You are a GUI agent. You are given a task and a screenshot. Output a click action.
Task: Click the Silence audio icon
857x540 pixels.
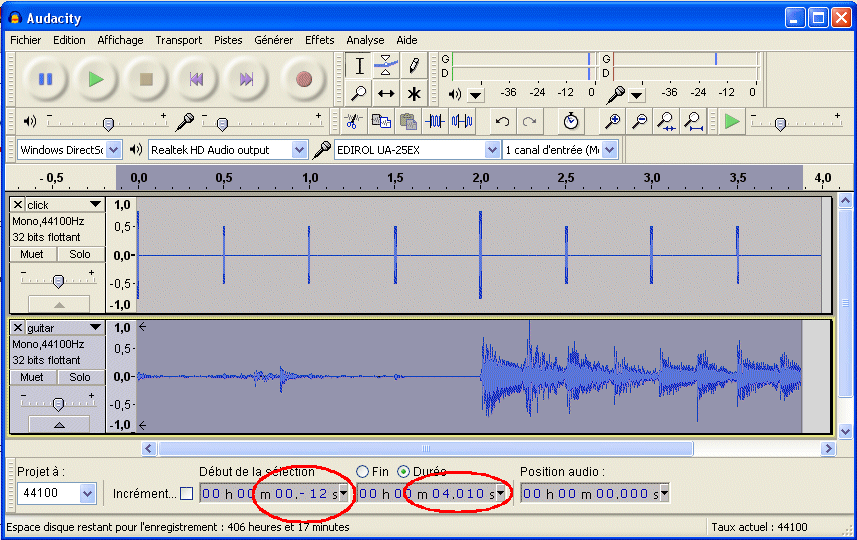462,121
